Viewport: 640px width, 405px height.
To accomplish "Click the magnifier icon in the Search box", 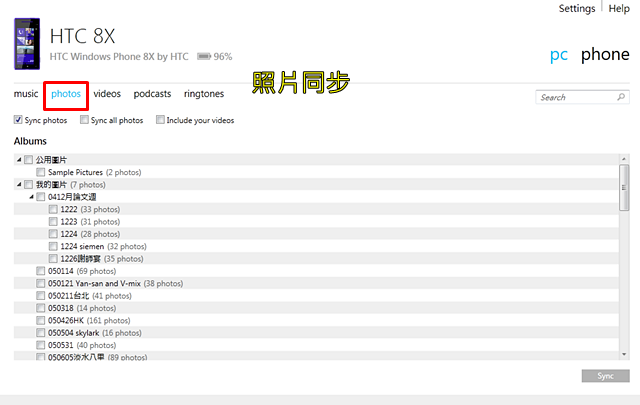I will pyautogui.click(x=621, y=97).
